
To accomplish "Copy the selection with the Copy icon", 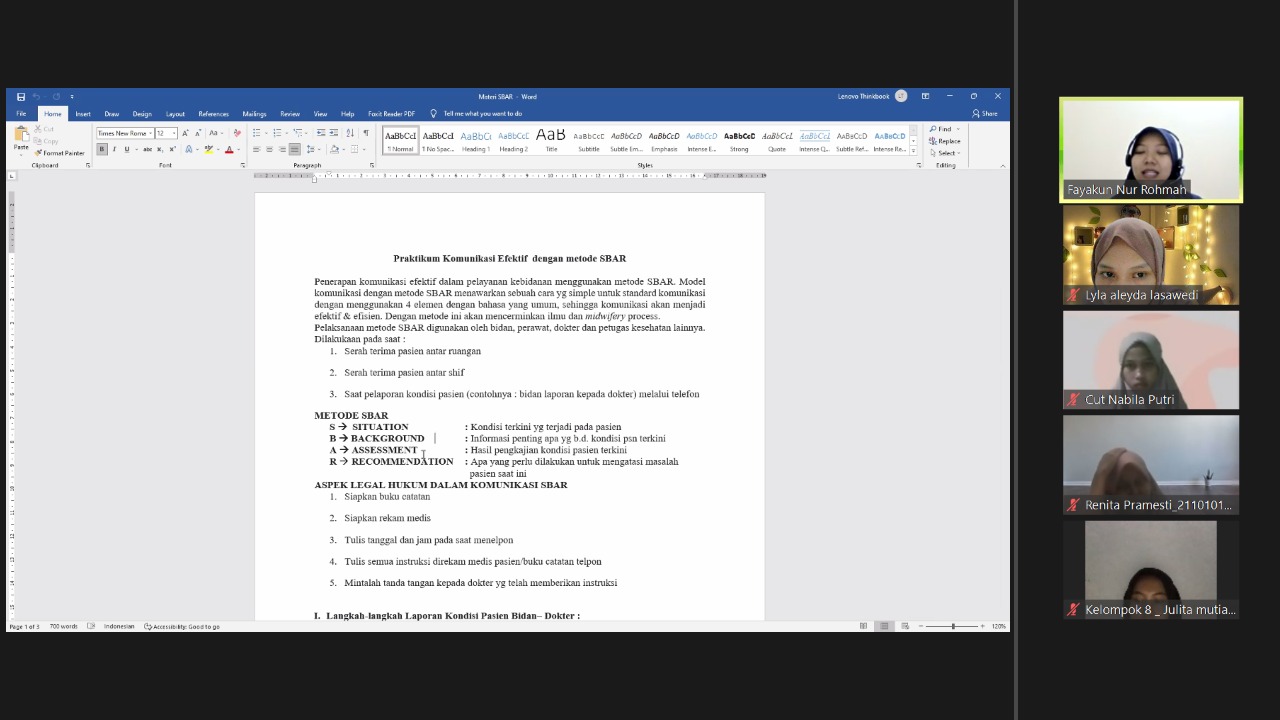I will click(46, 141).
